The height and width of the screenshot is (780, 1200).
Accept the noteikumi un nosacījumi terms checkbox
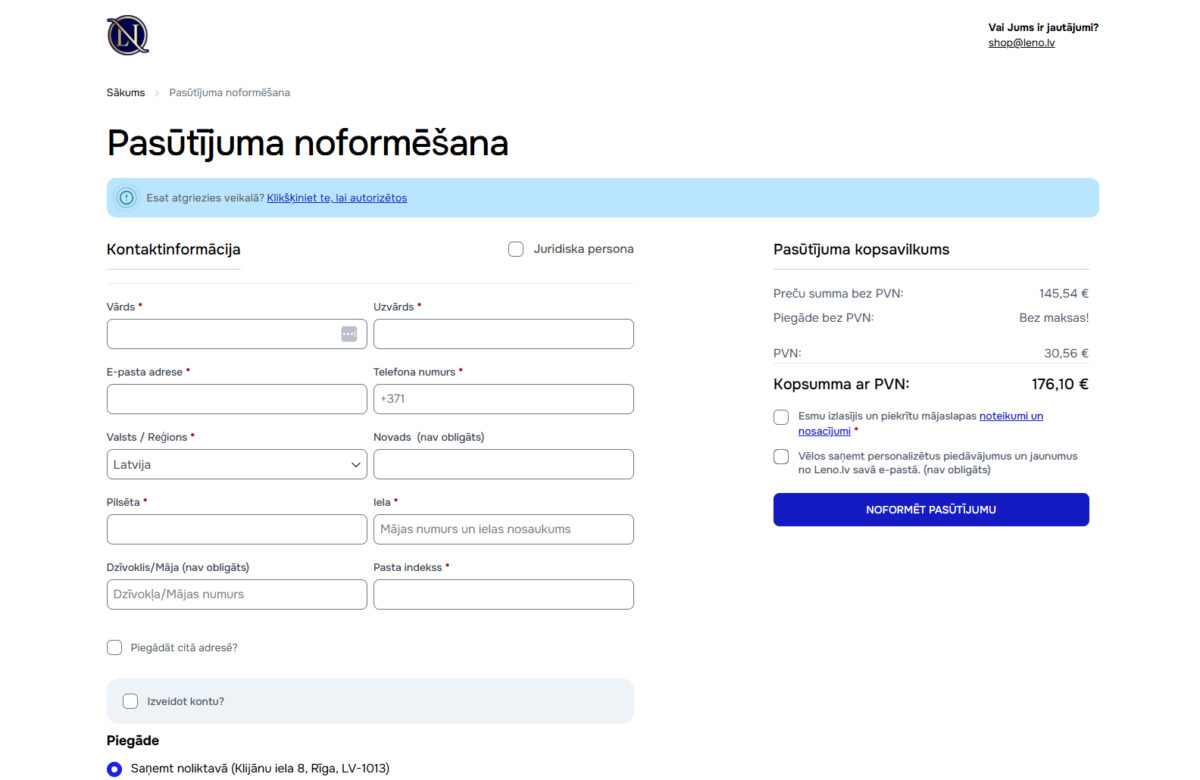(780, 417)
